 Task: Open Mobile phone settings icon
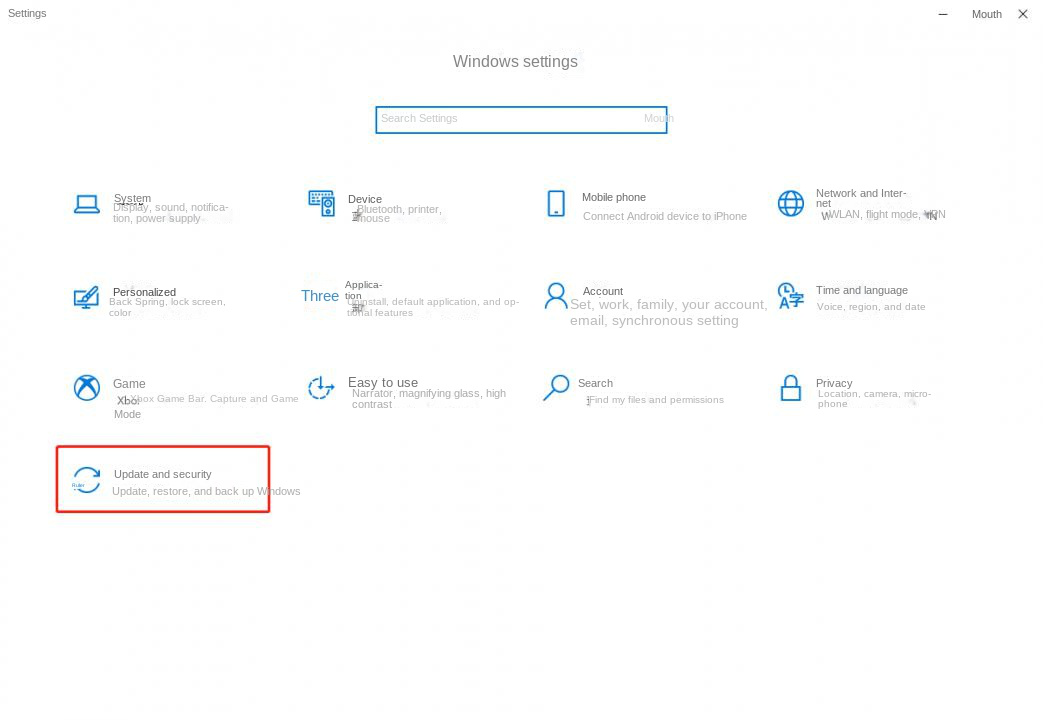(x=556, y=203)
